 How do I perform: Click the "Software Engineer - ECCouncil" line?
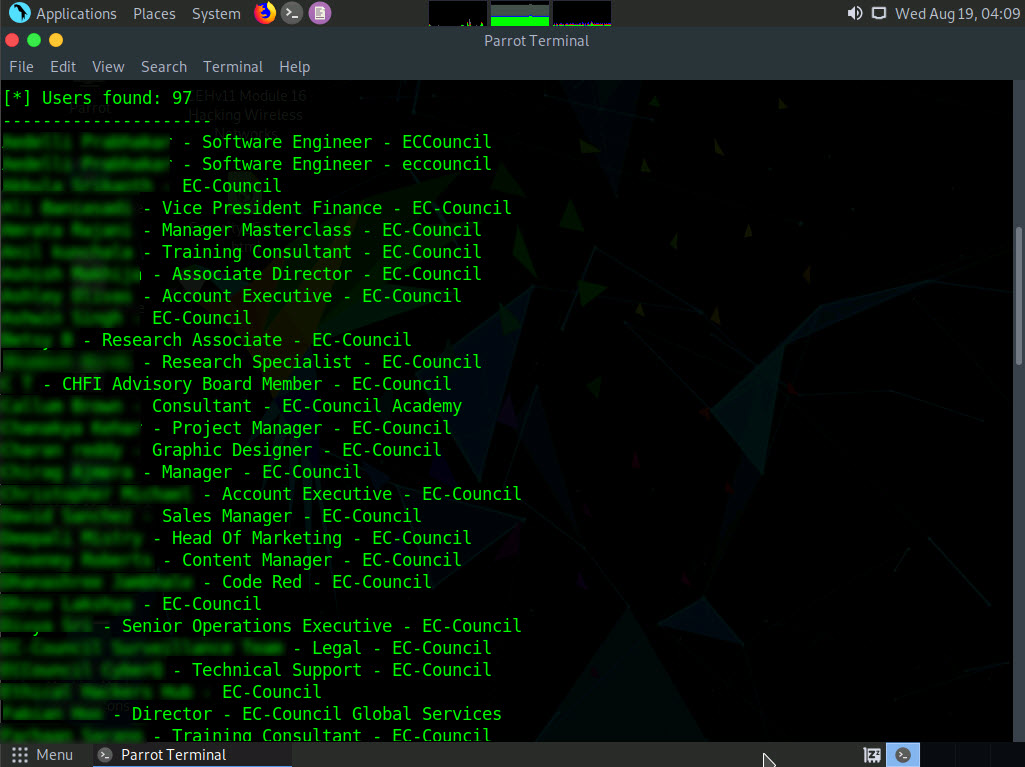click(x=247, y=142)
